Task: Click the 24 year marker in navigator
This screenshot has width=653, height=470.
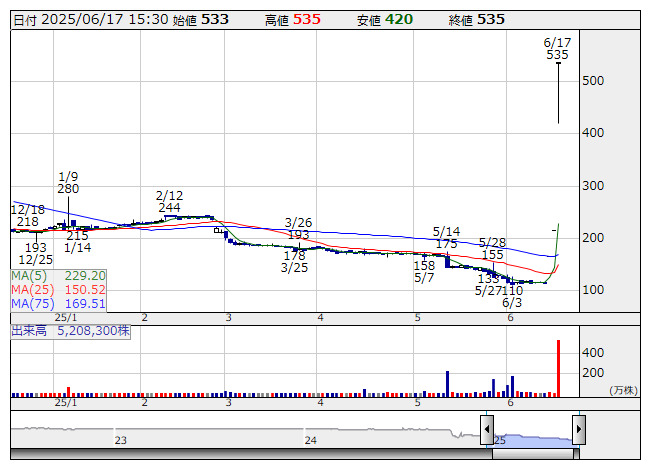Action: (311, 440)
